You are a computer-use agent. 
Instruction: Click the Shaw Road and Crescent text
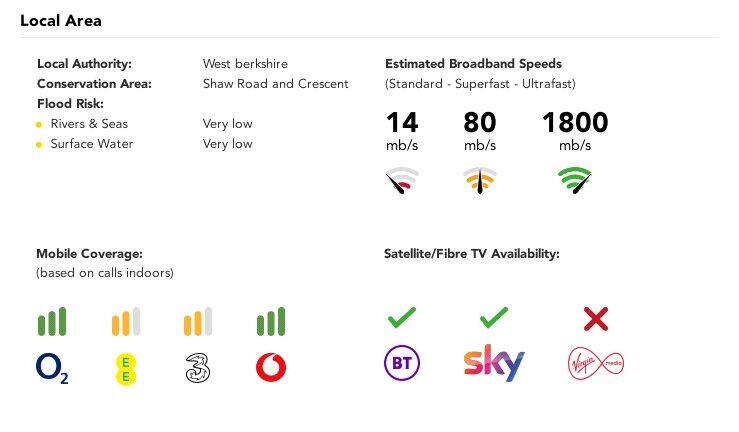point(275,84)
